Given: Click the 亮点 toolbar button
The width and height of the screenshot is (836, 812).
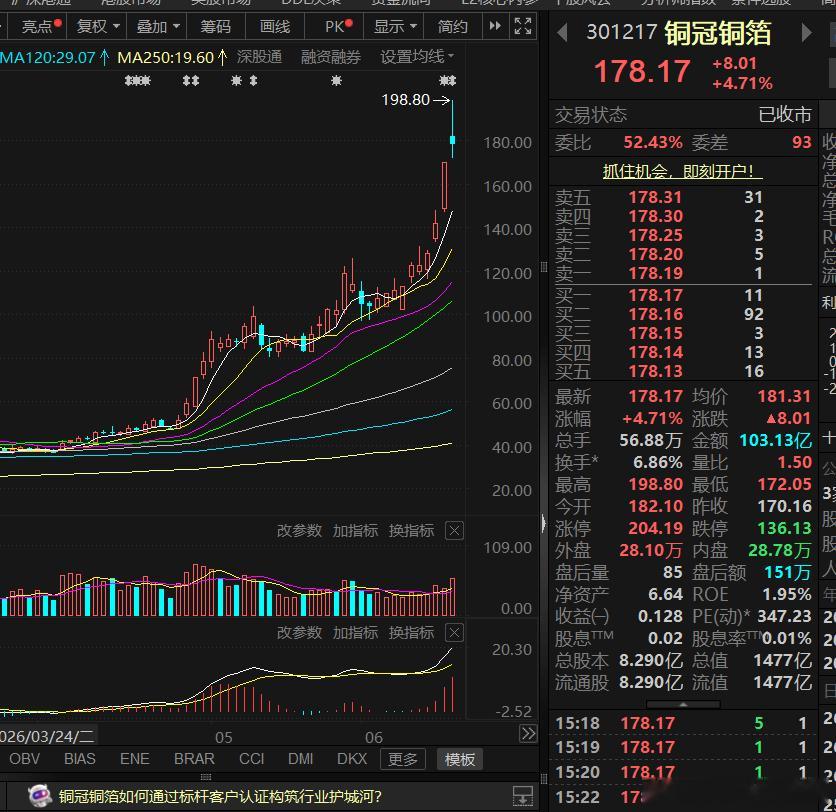Looking at the screenshot, I should click(41, 26).
